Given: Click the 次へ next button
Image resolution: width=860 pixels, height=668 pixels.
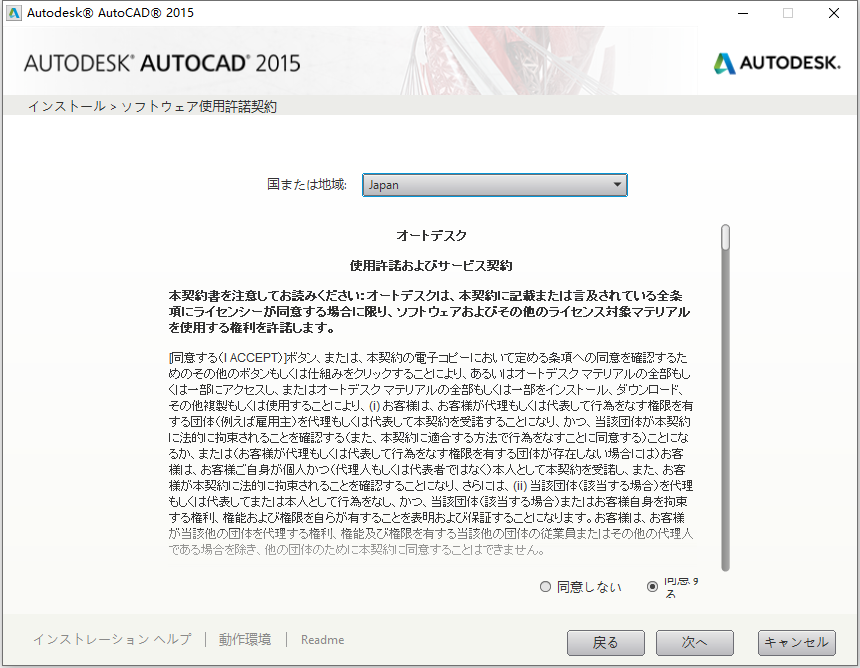Looking at the screenshot, I should tap(695, 642).
